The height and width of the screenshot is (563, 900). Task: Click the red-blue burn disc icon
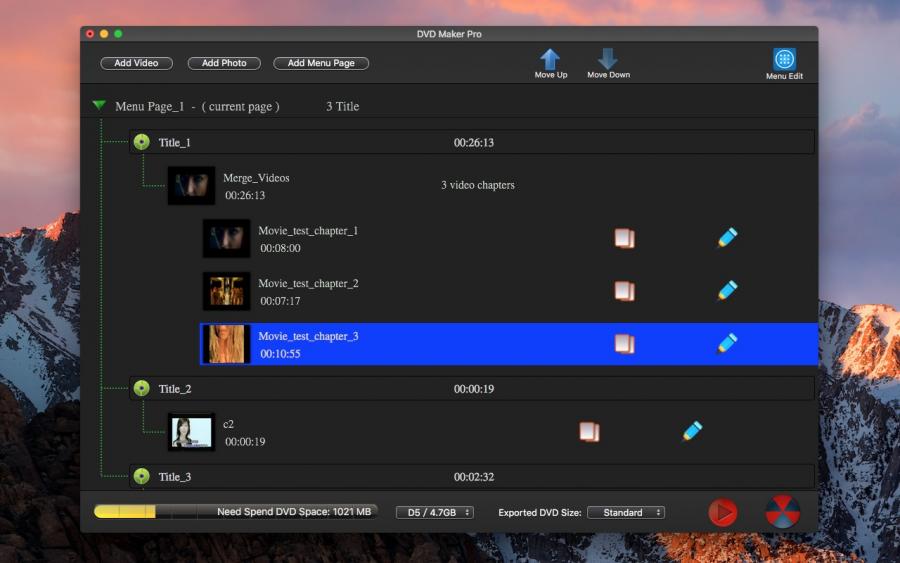(x=782, y=511)
